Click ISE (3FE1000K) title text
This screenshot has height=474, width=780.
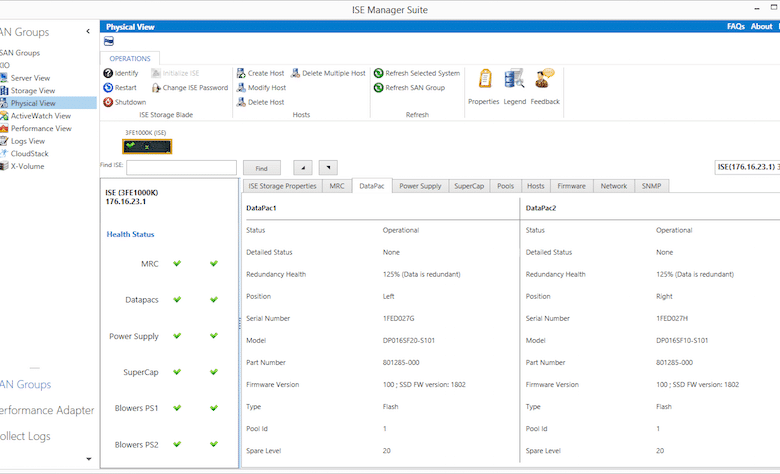point(132,192)
